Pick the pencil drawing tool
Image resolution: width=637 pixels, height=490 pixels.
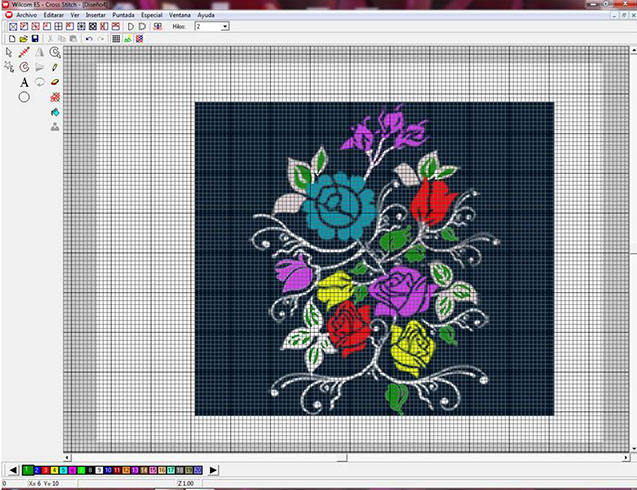coord(55,67)
